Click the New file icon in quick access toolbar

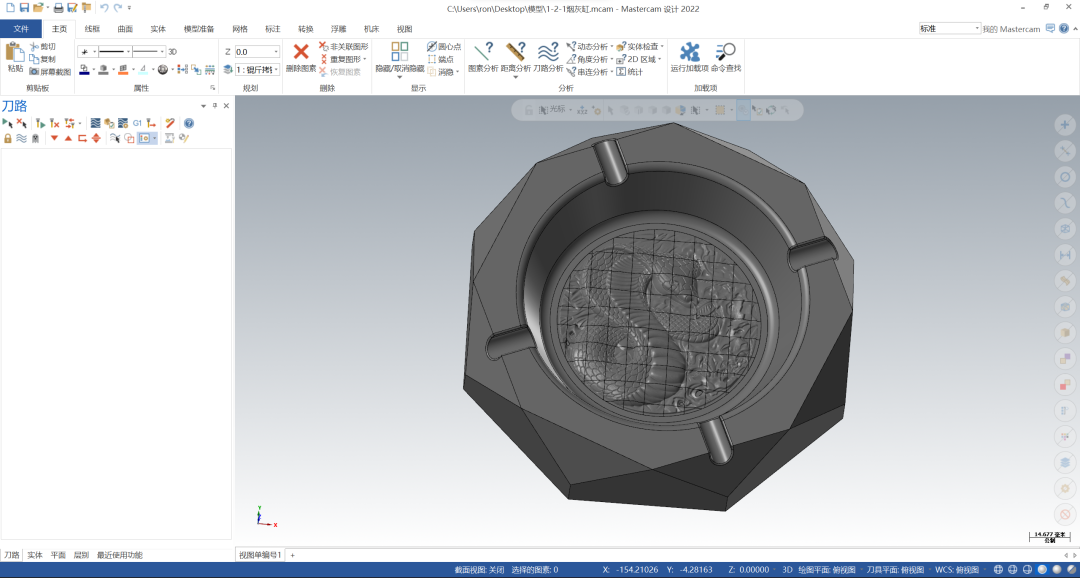(10, 8)
